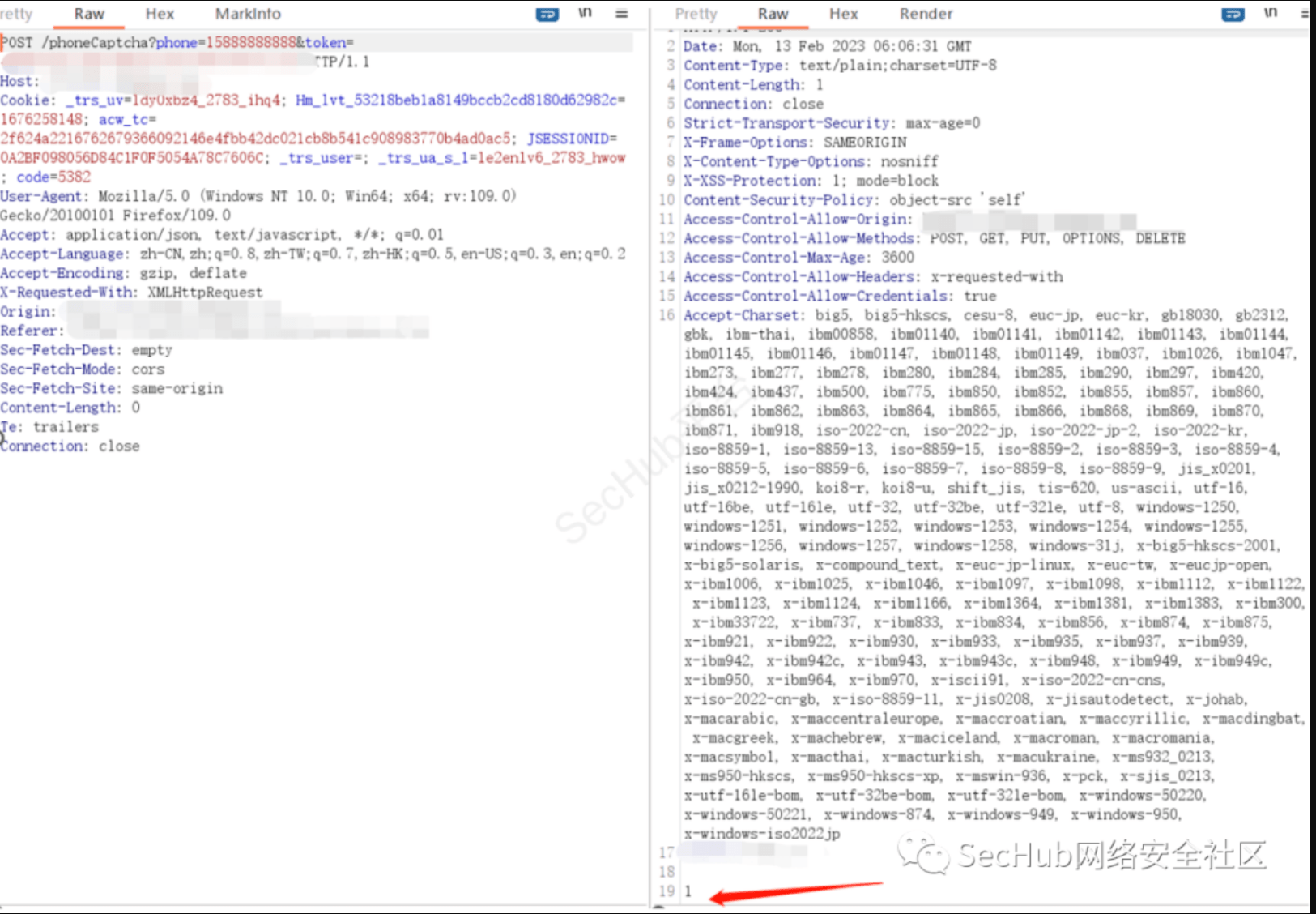Select the request Raw tab

pos(89,14)
